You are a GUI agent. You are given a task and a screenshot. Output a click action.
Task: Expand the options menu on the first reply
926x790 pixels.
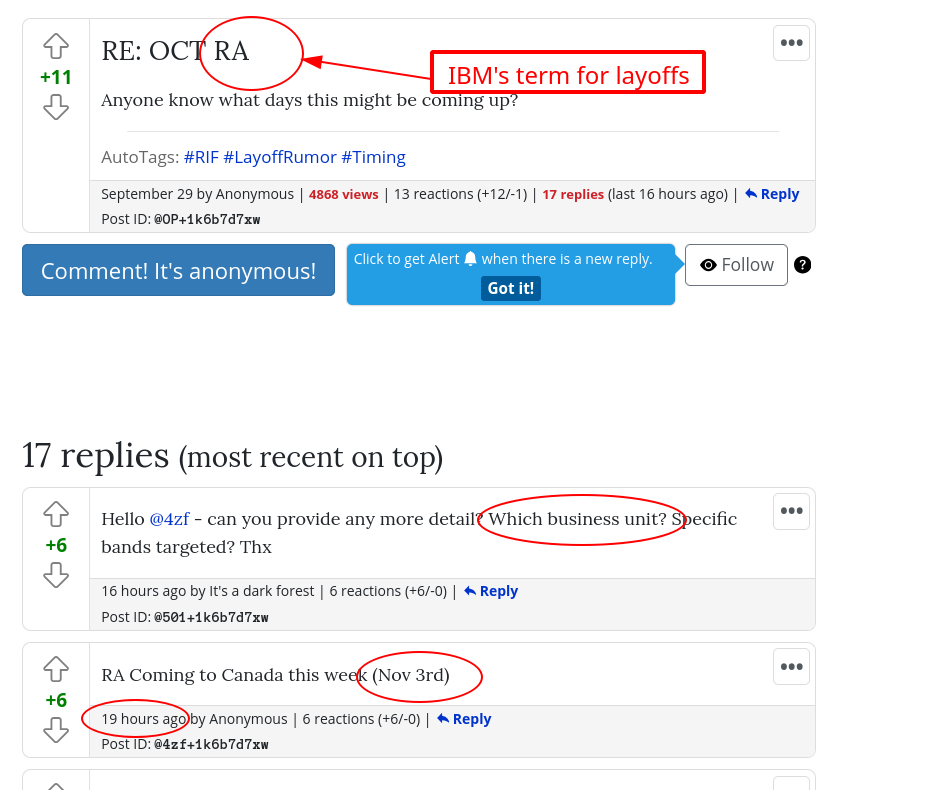pos(791,511)
